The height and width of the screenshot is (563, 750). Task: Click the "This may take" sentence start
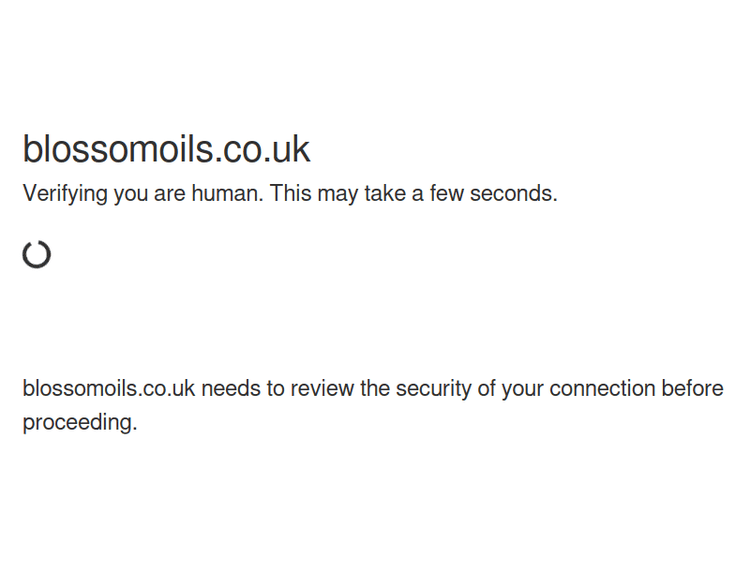tap(291, 194)
